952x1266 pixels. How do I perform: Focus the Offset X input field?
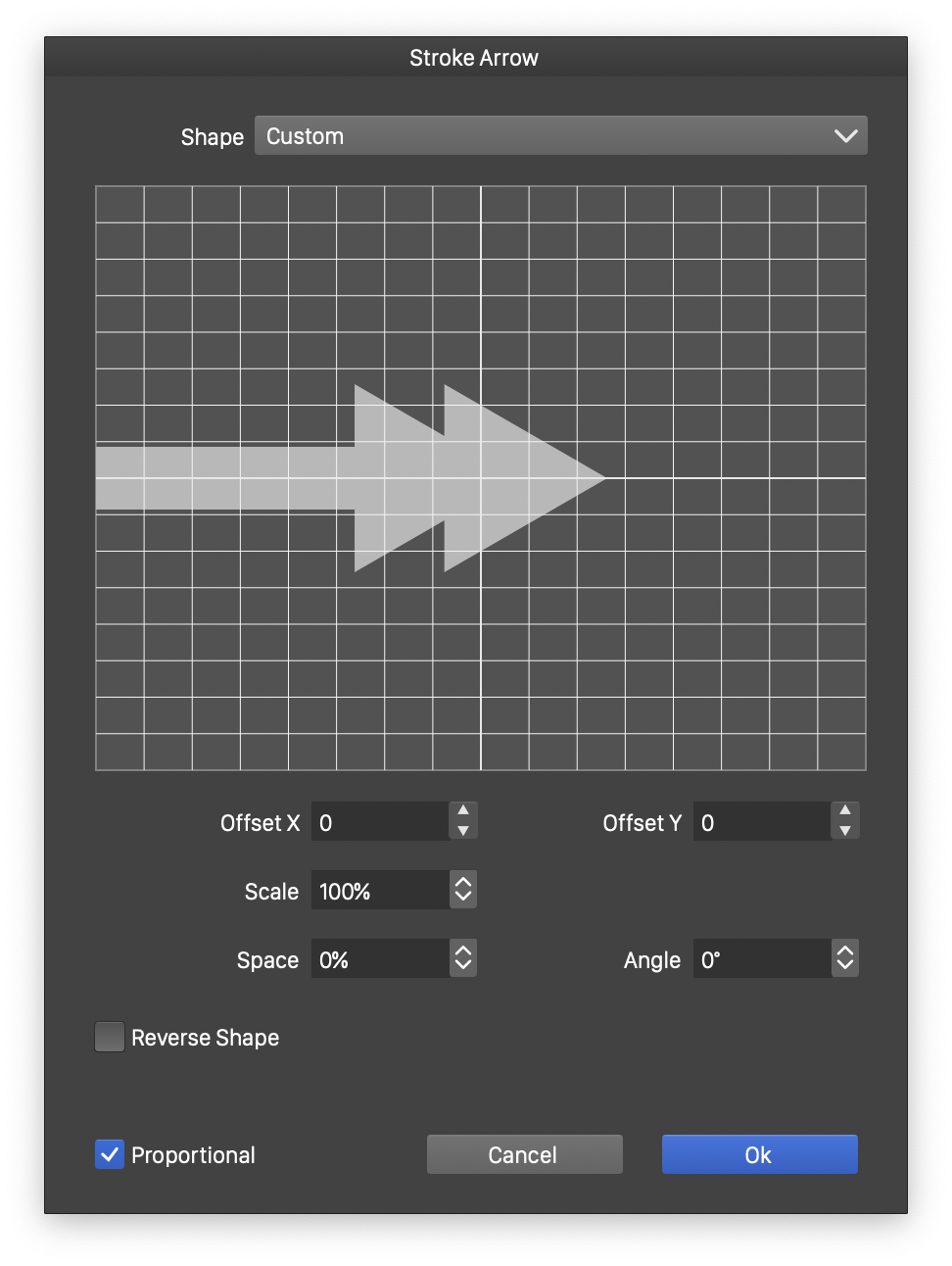[380, 821]
